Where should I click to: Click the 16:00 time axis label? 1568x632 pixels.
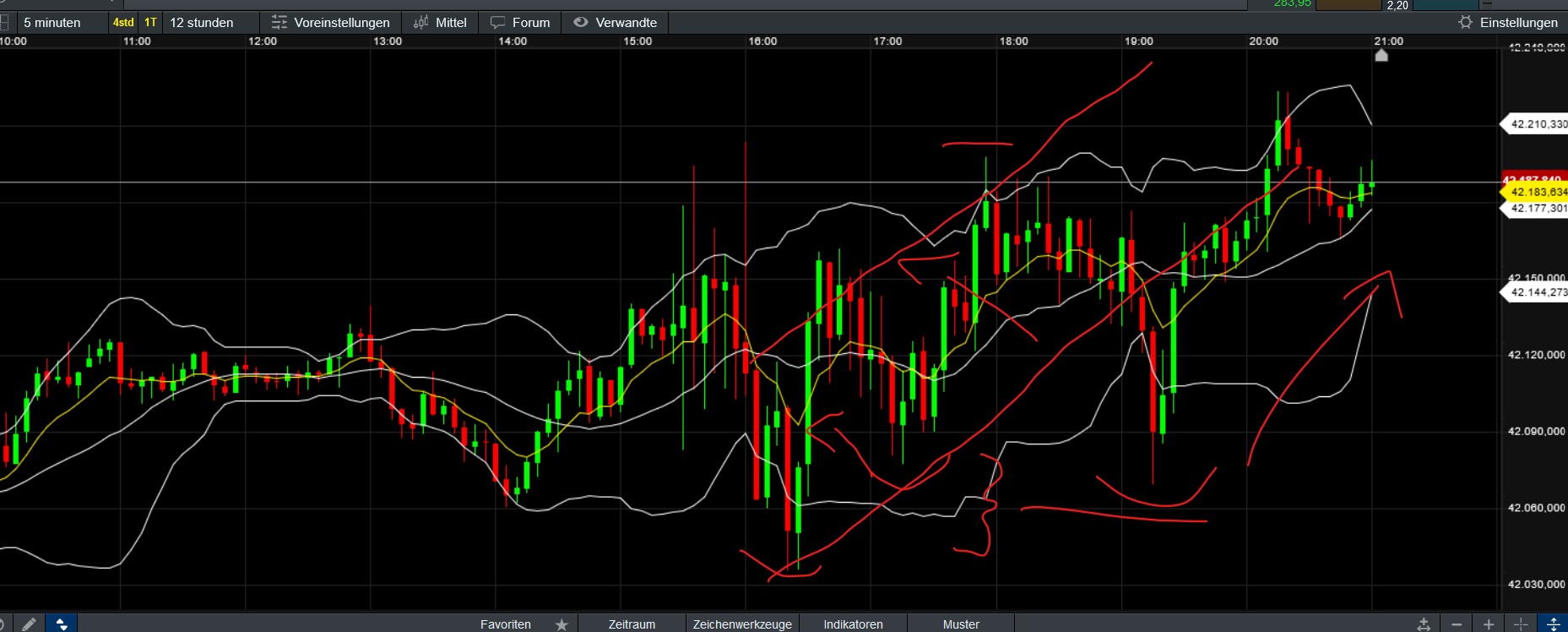click(x=762, y=41)
